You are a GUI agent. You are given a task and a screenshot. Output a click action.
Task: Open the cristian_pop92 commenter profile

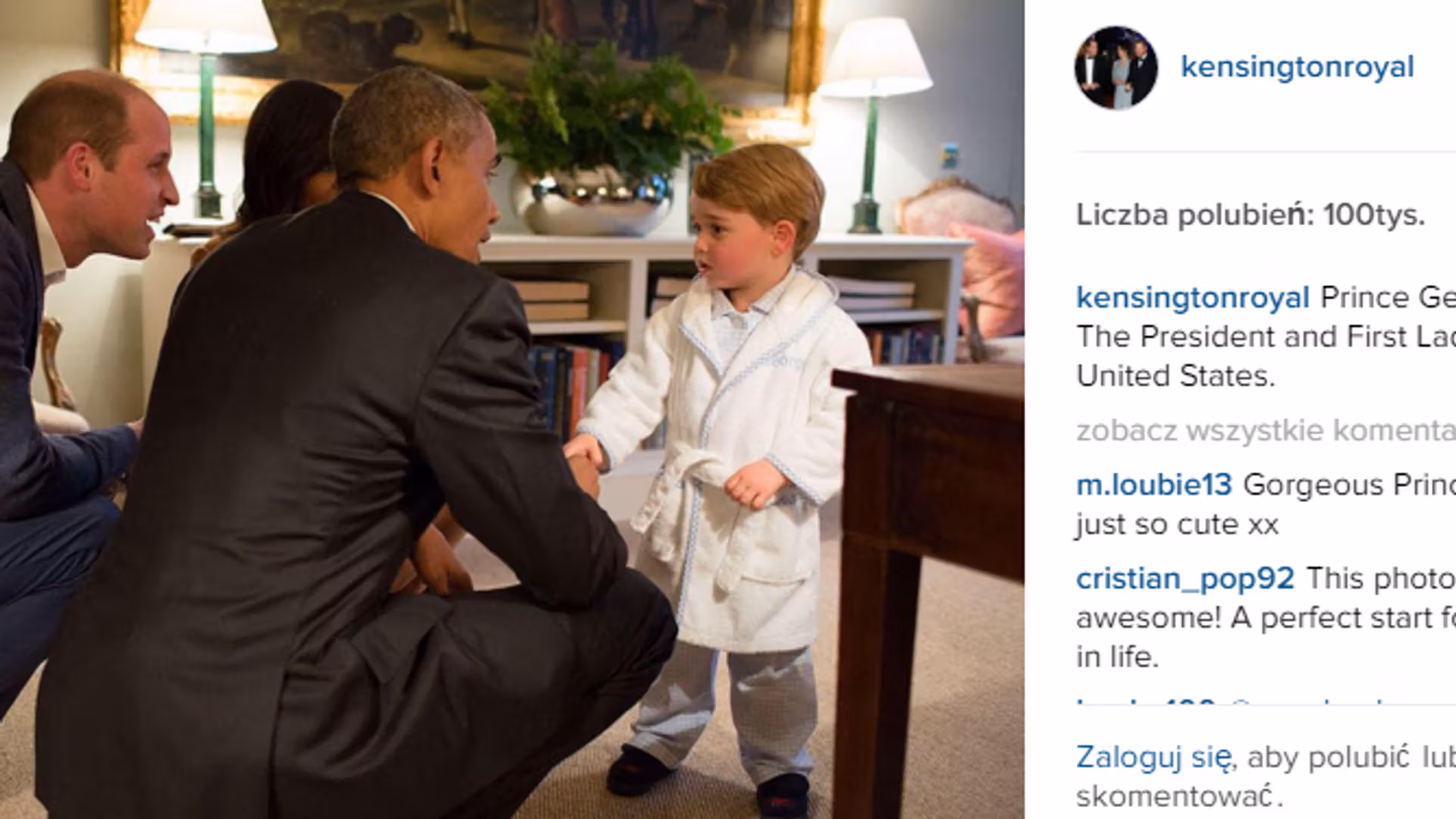(1185, 579)
